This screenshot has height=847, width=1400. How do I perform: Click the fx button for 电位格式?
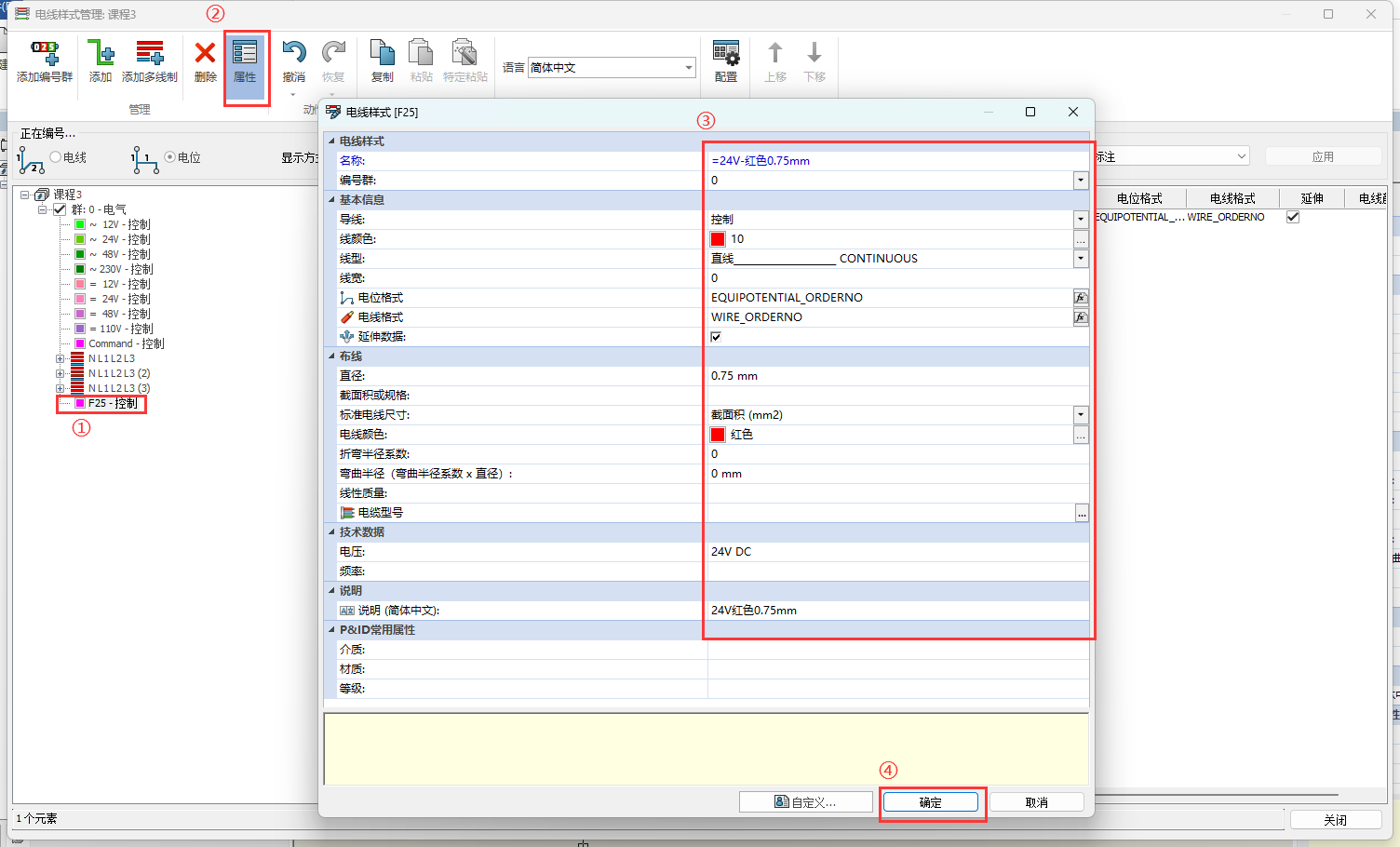[x=1081, y=298]
